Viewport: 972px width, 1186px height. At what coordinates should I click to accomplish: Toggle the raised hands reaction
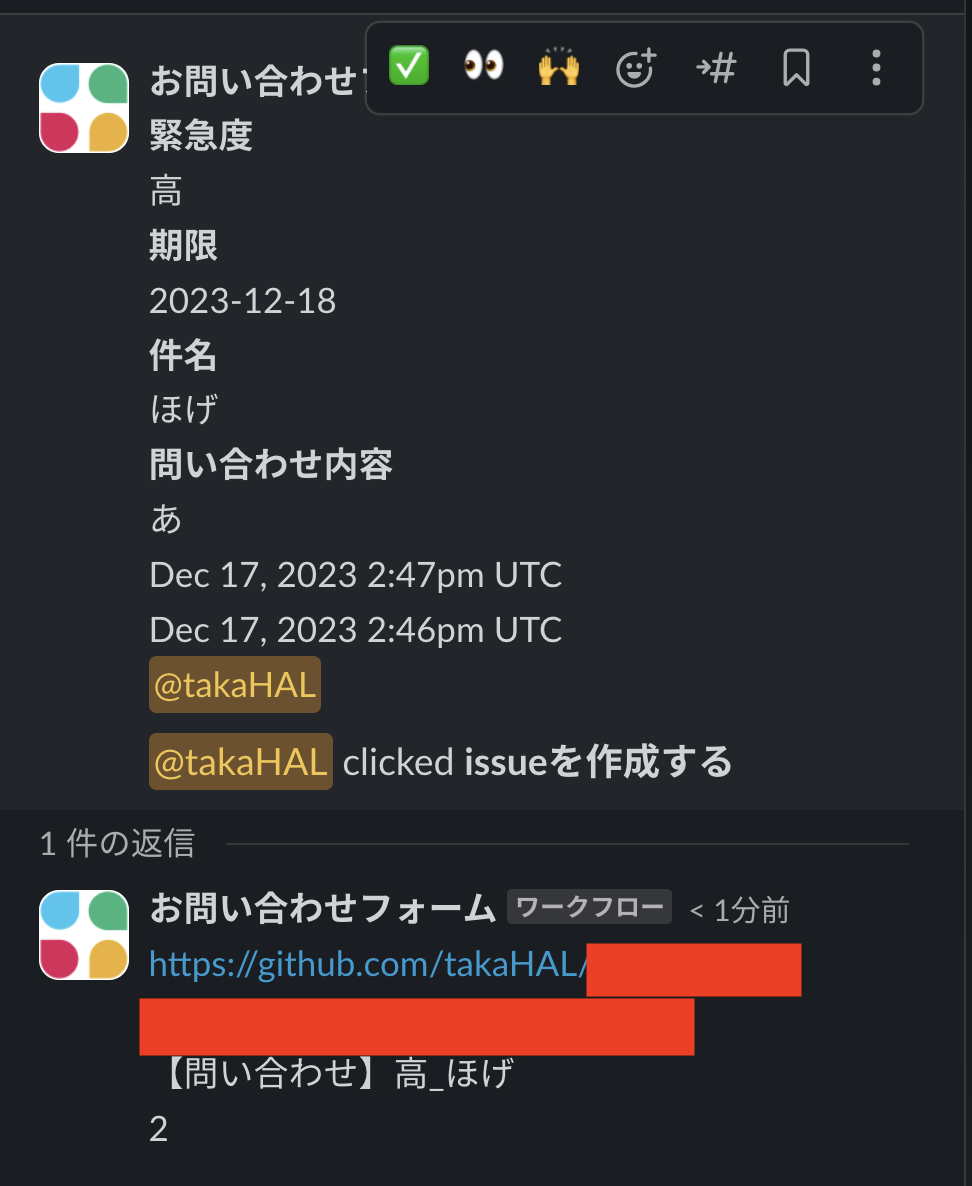[x=558, y=67]
